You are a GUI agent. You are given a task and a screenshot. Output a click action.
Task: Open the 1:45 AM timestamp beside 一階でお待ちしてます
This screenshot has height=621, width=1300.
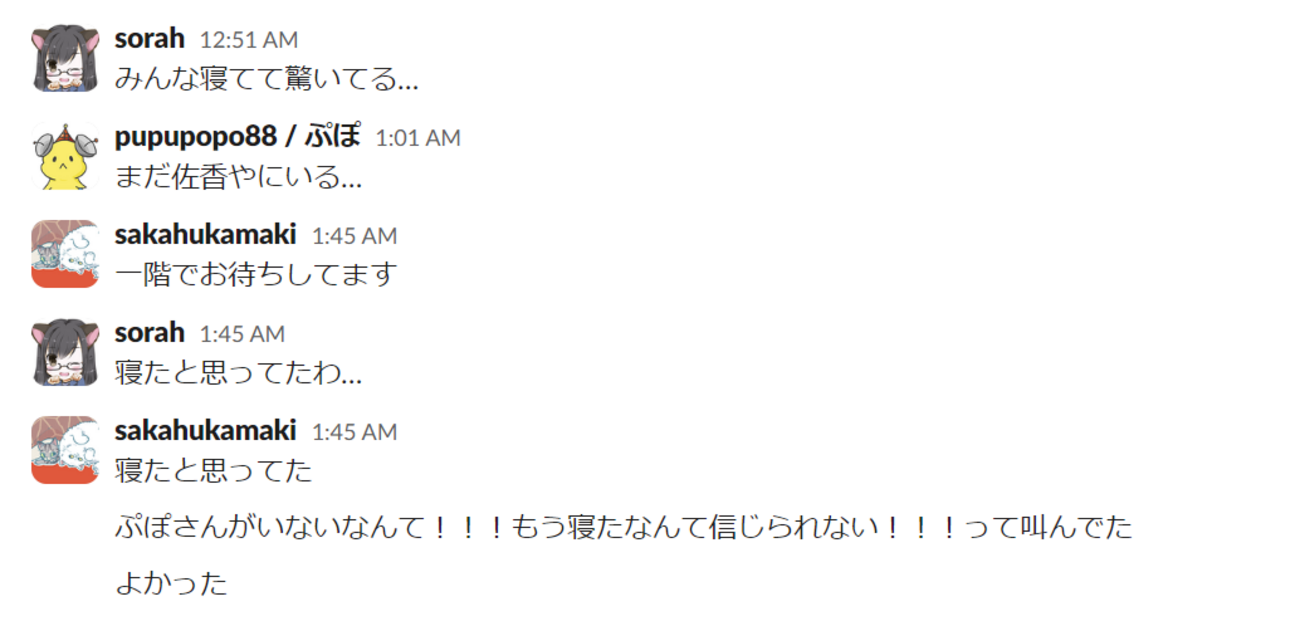pyautogui.click(x=354, y=236)
